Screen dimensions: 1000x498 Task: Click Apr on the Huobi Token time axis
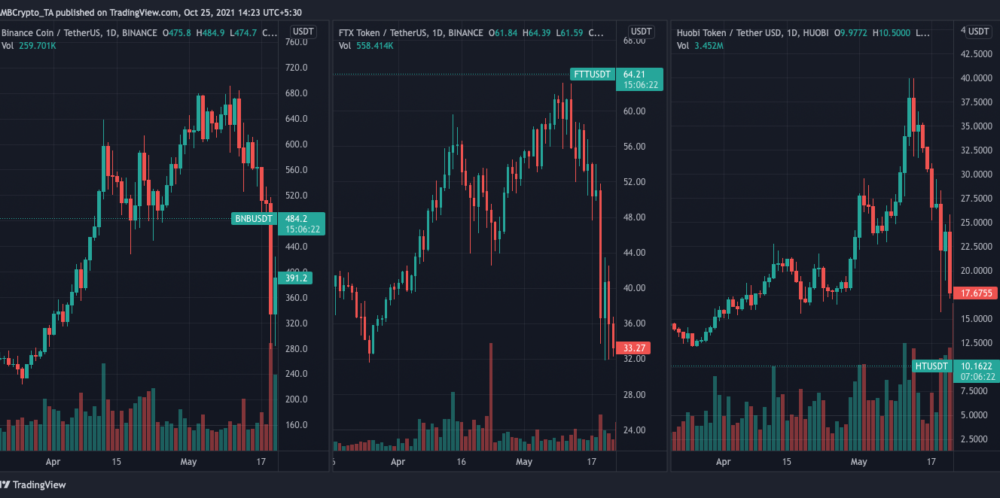[723, 462]
